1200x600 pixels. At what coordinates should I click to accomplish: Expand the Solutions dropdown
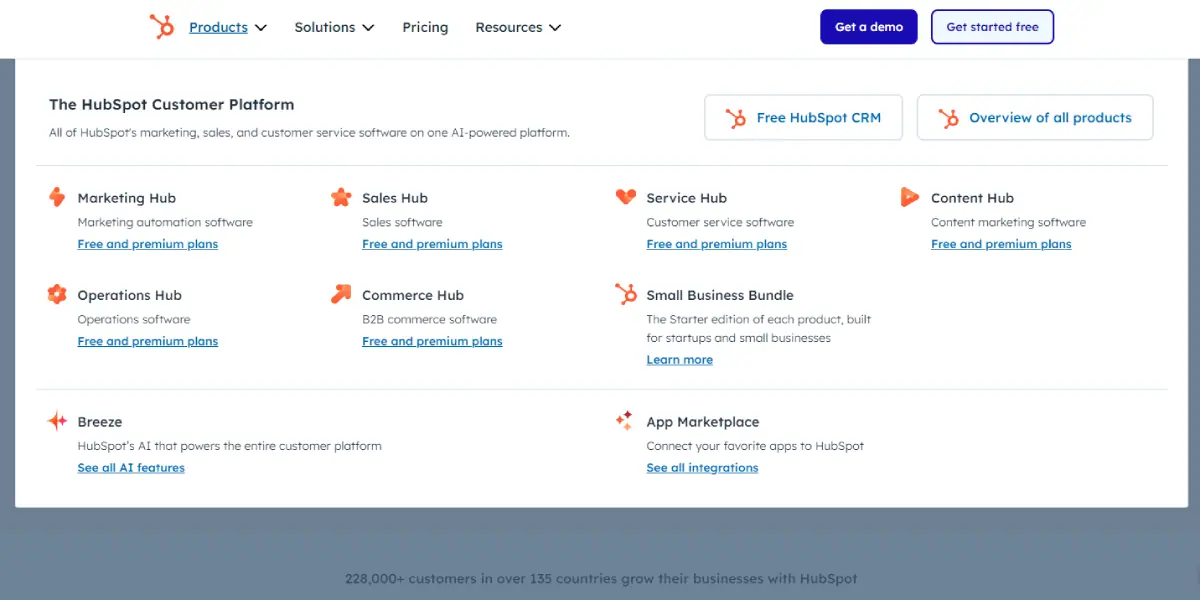334,27
